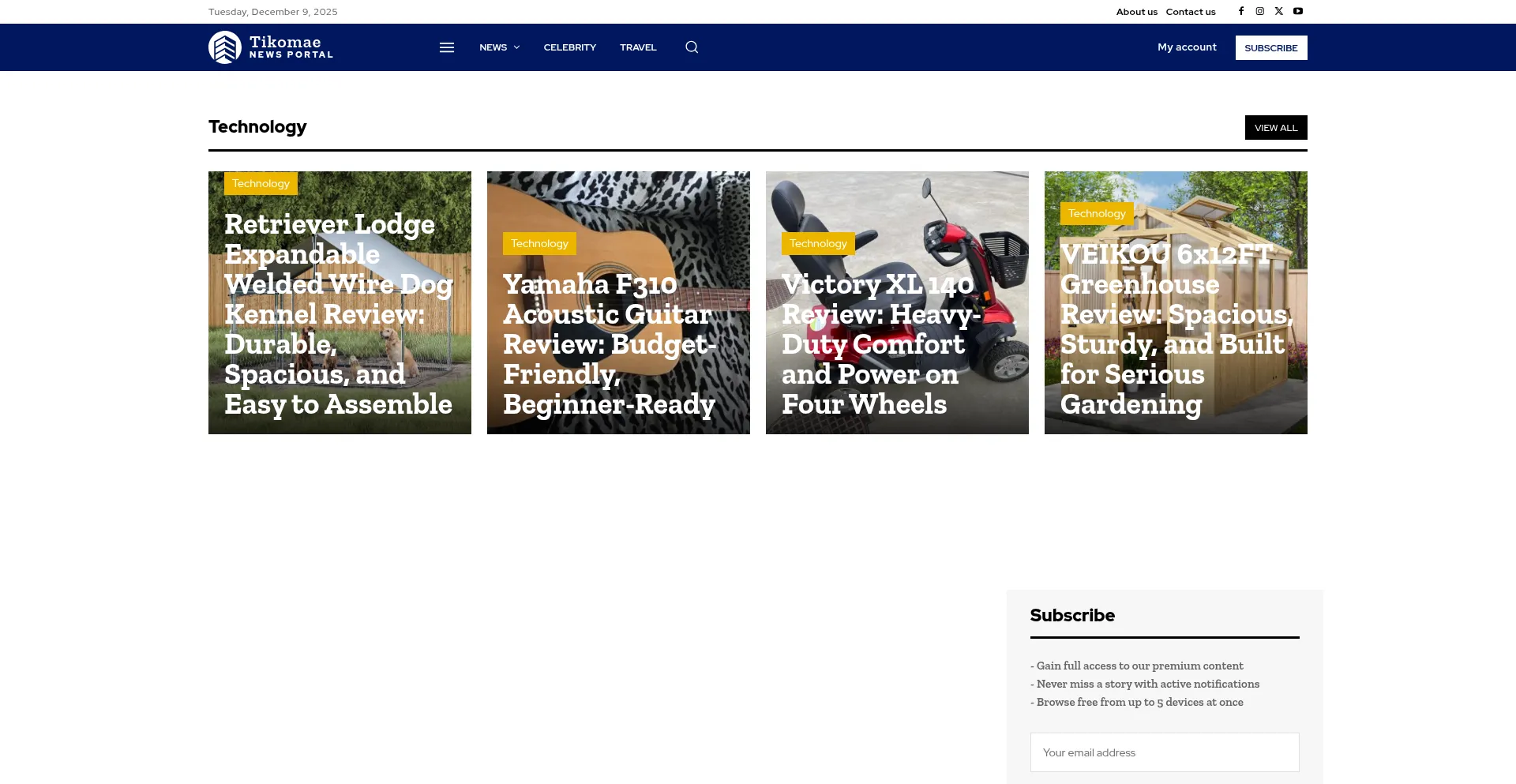Click the search icon in the navbar
1516x784 pixels.
691,47
